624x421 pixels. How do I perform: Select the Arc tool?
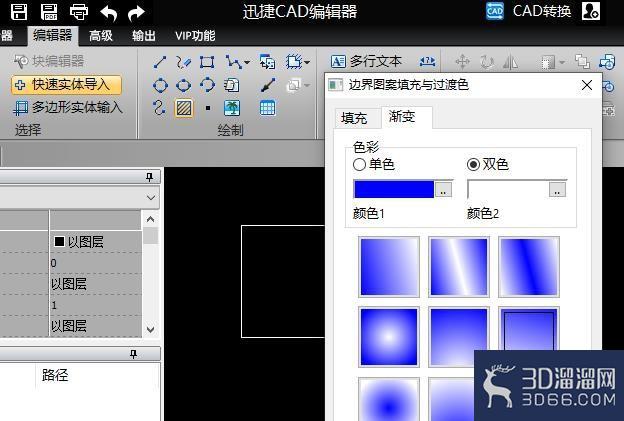[x=207, y=85]
